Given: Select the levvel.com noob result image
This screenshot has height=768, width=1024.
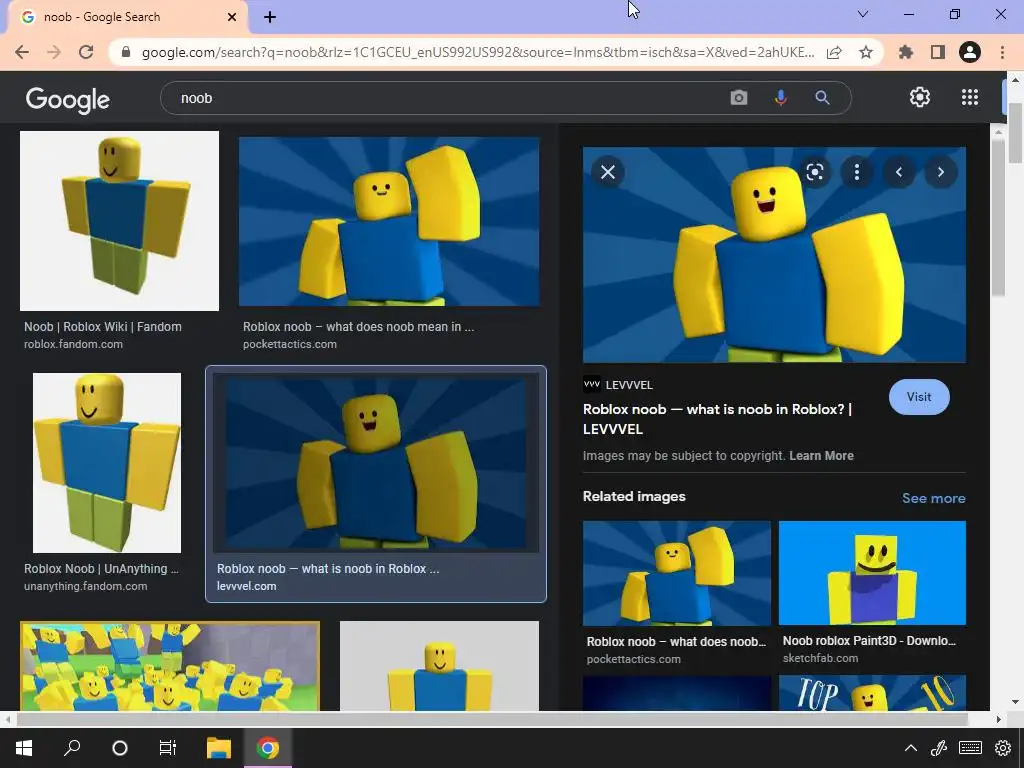Looking at the screenshot, I should [376, 463].
